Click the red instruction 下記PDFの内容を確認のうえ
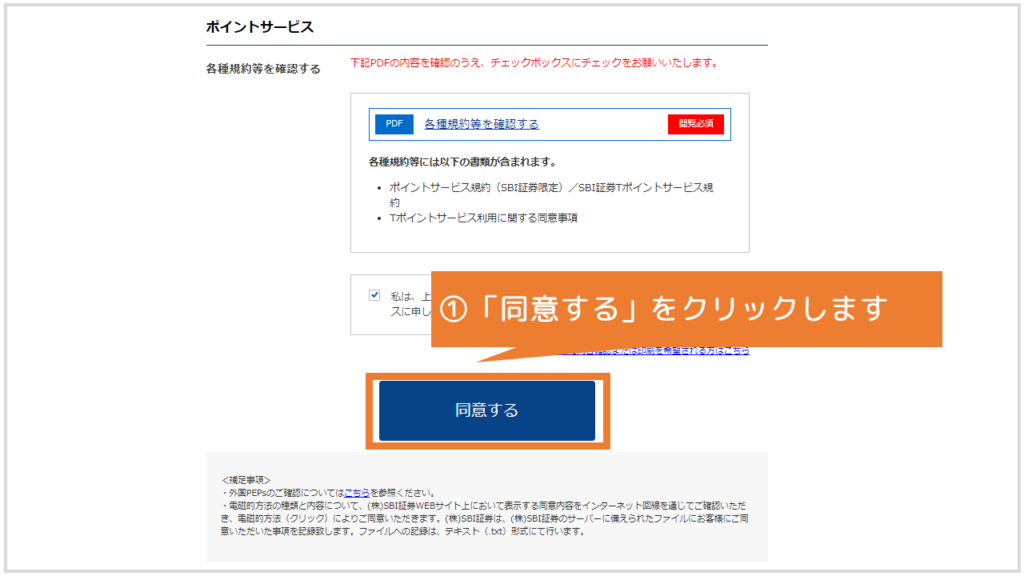Viewport: 1024px width, 576px height. click(534, 63)
